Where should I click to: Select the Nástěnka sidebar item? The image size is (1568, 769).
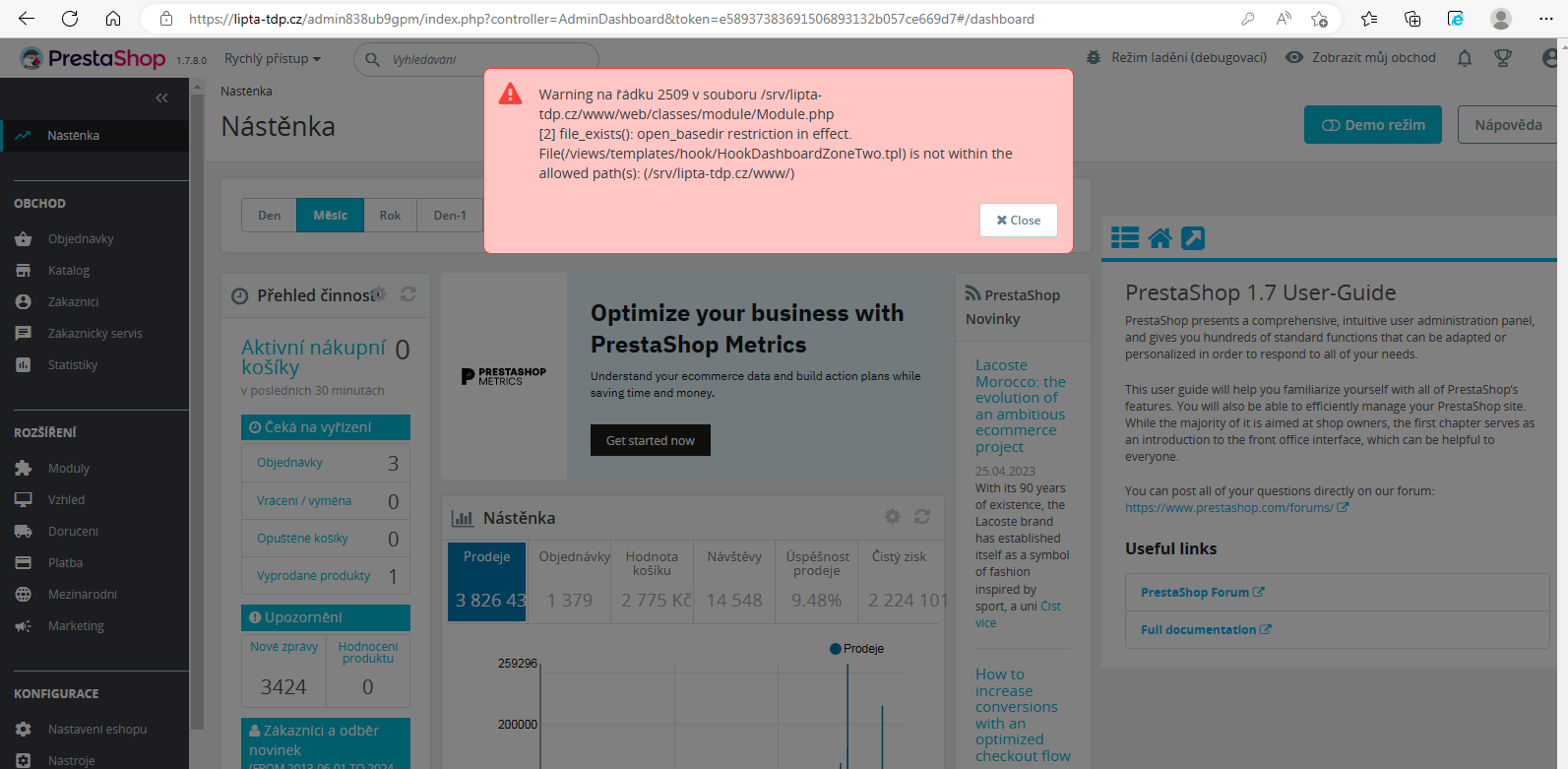tap(94, 136)
